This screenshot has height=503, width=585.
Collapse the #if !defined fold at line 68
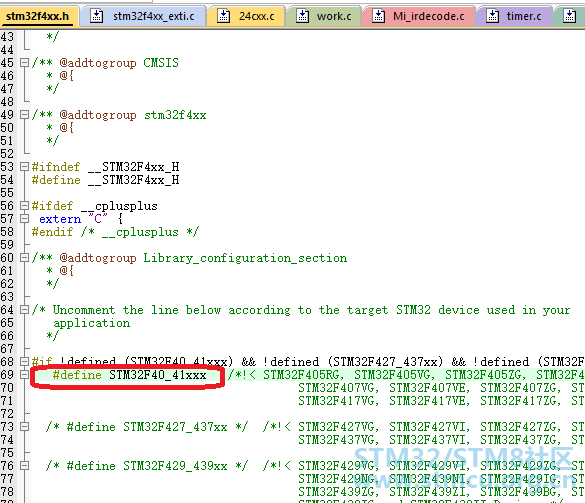tap(24, 362)
